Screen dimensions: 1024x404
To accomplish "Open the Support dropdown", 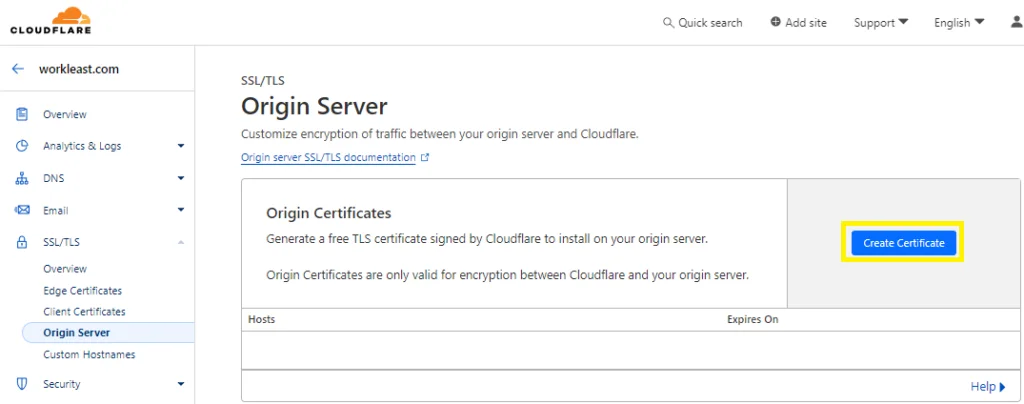I will [x=881, y=23].
